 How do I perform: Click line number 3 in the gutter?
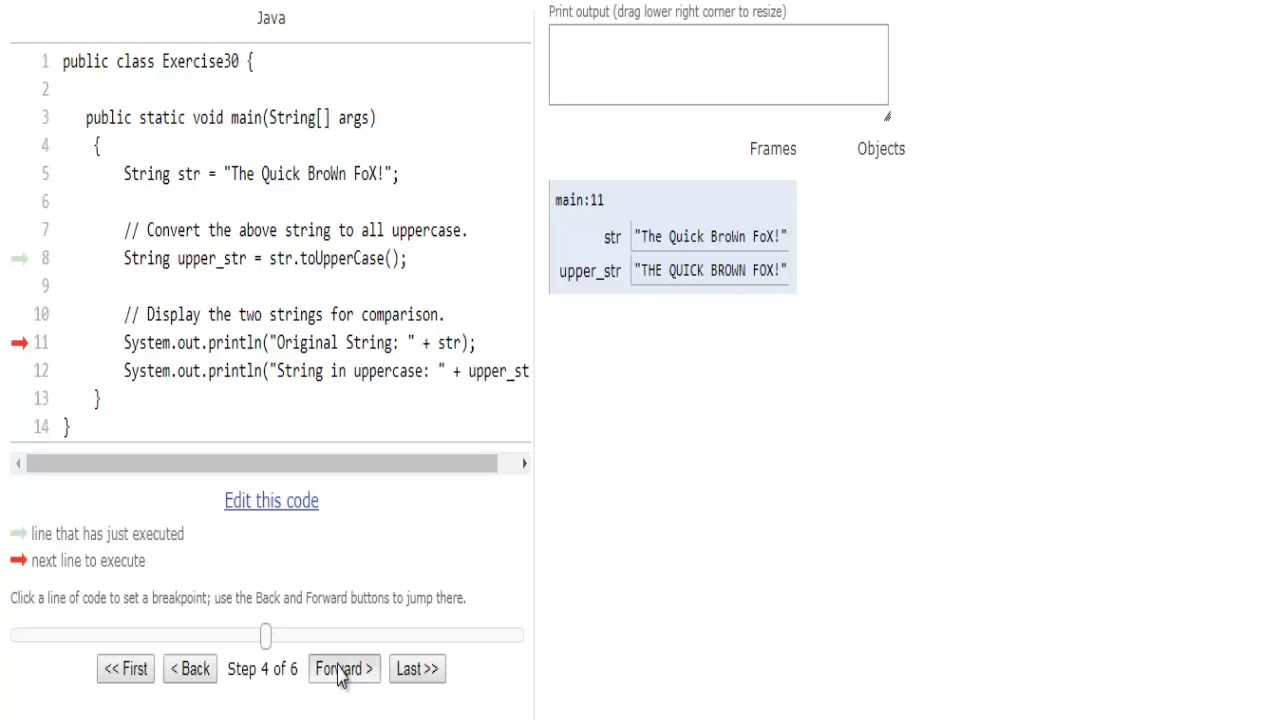[45, 118]
